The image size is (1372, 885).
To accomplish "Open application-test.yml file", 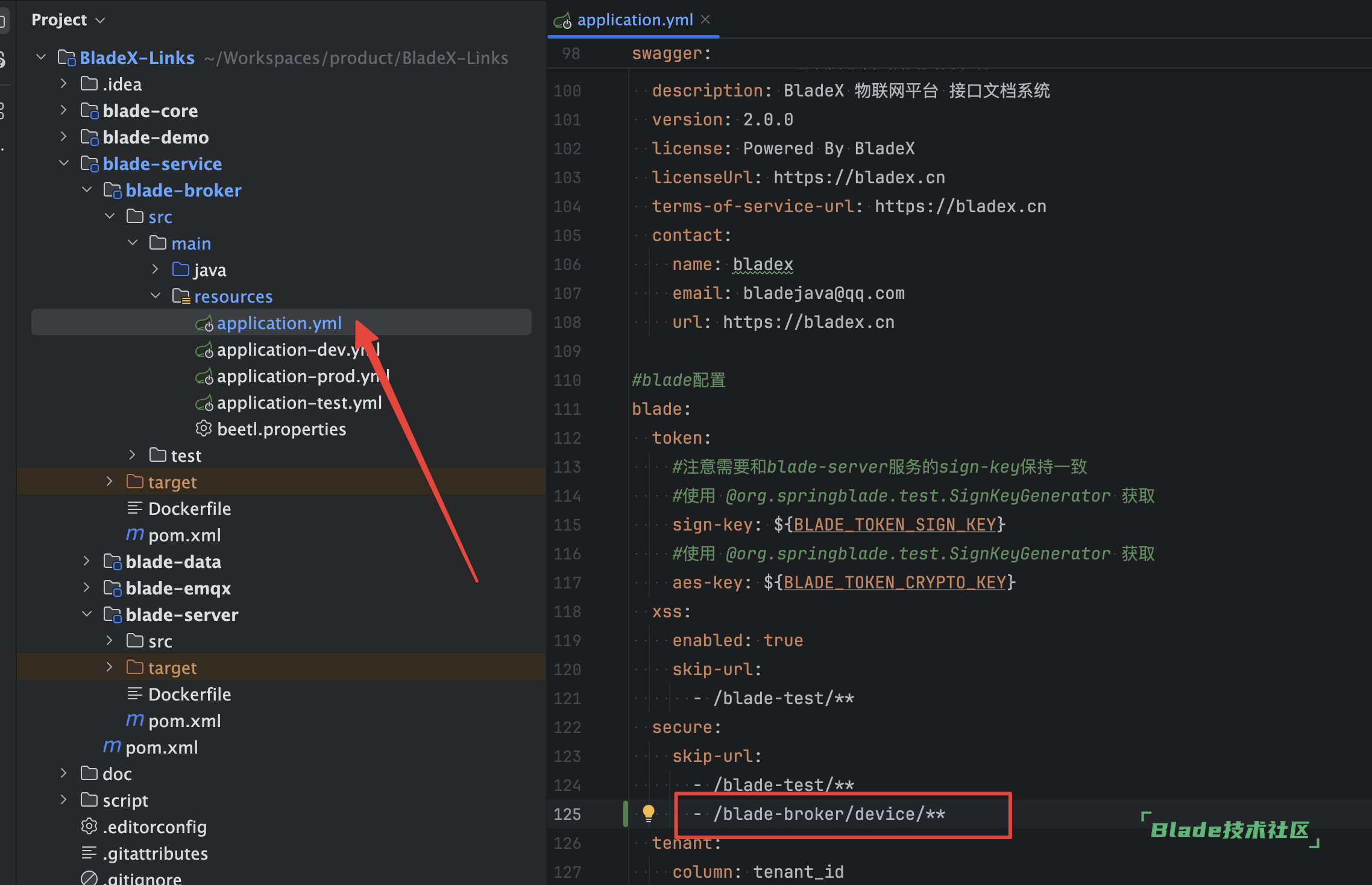I will pyautogui.click(x=299, y=403).
